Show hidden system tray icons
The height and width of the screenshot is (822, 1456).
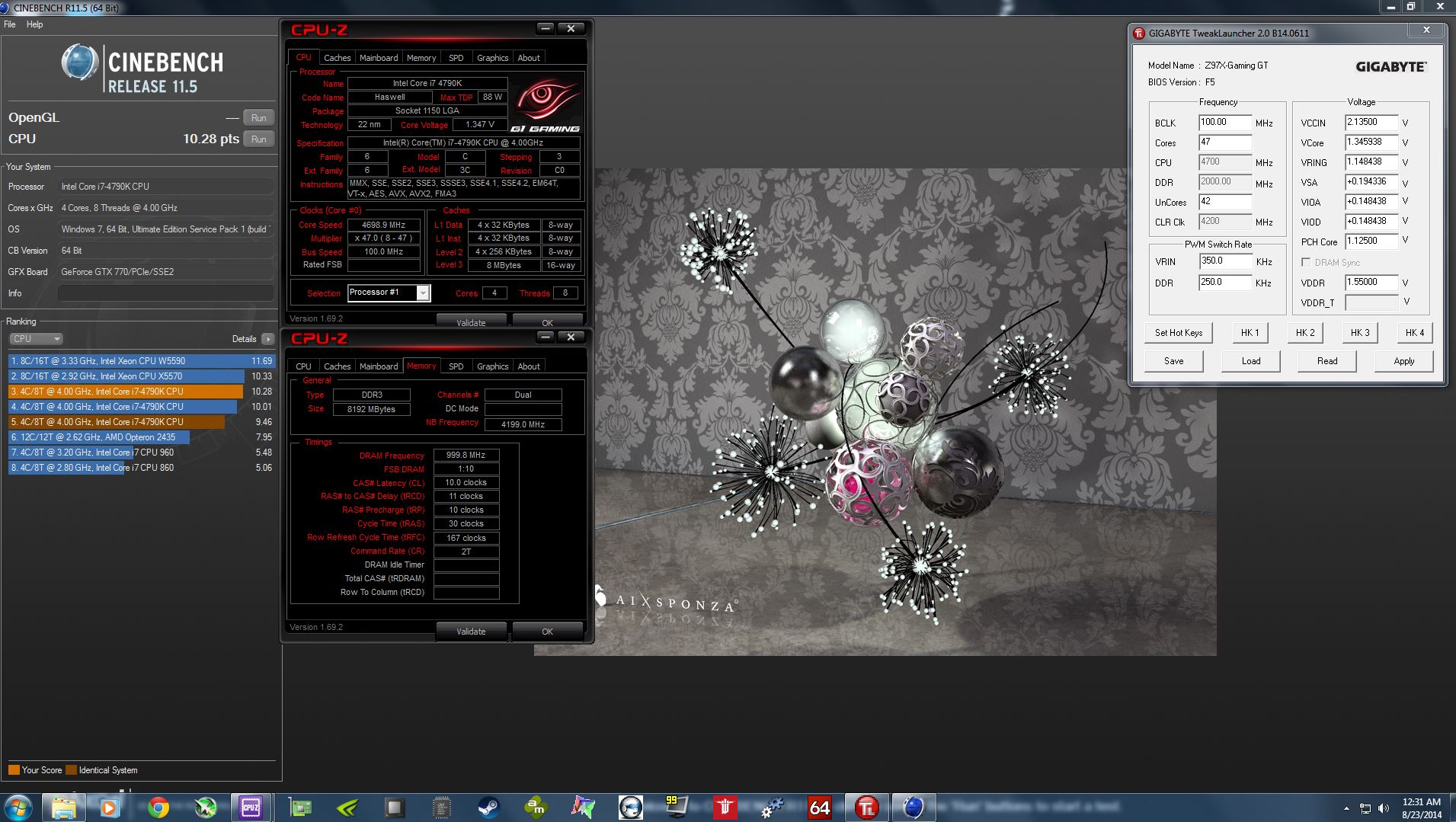point(1346,808)
